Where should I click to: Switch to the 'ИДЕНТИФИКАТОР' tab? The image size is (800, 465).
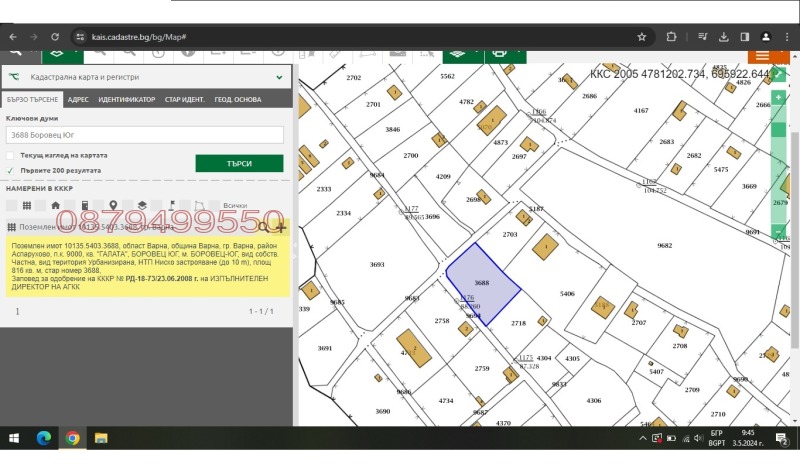pyautogui.click(x=127, y=100)
